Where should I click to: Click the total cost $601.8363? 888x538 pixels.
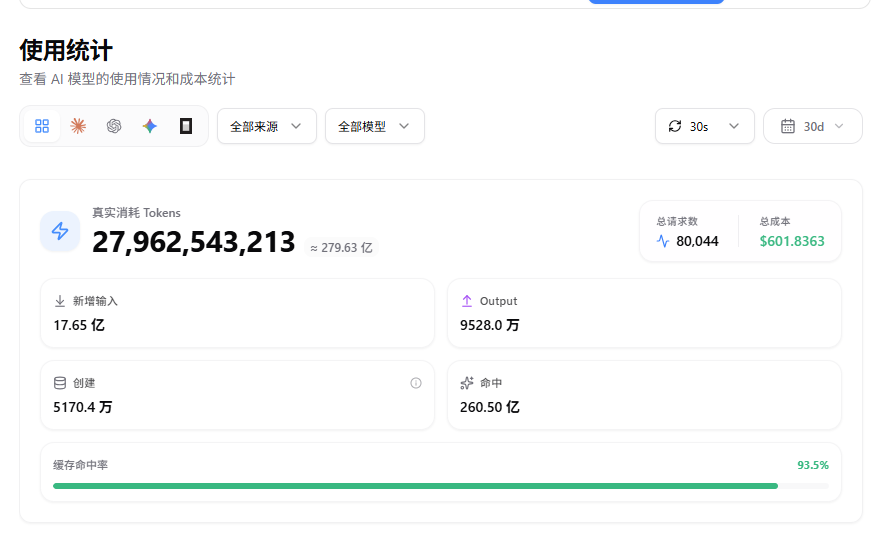(x=792, y=241)
